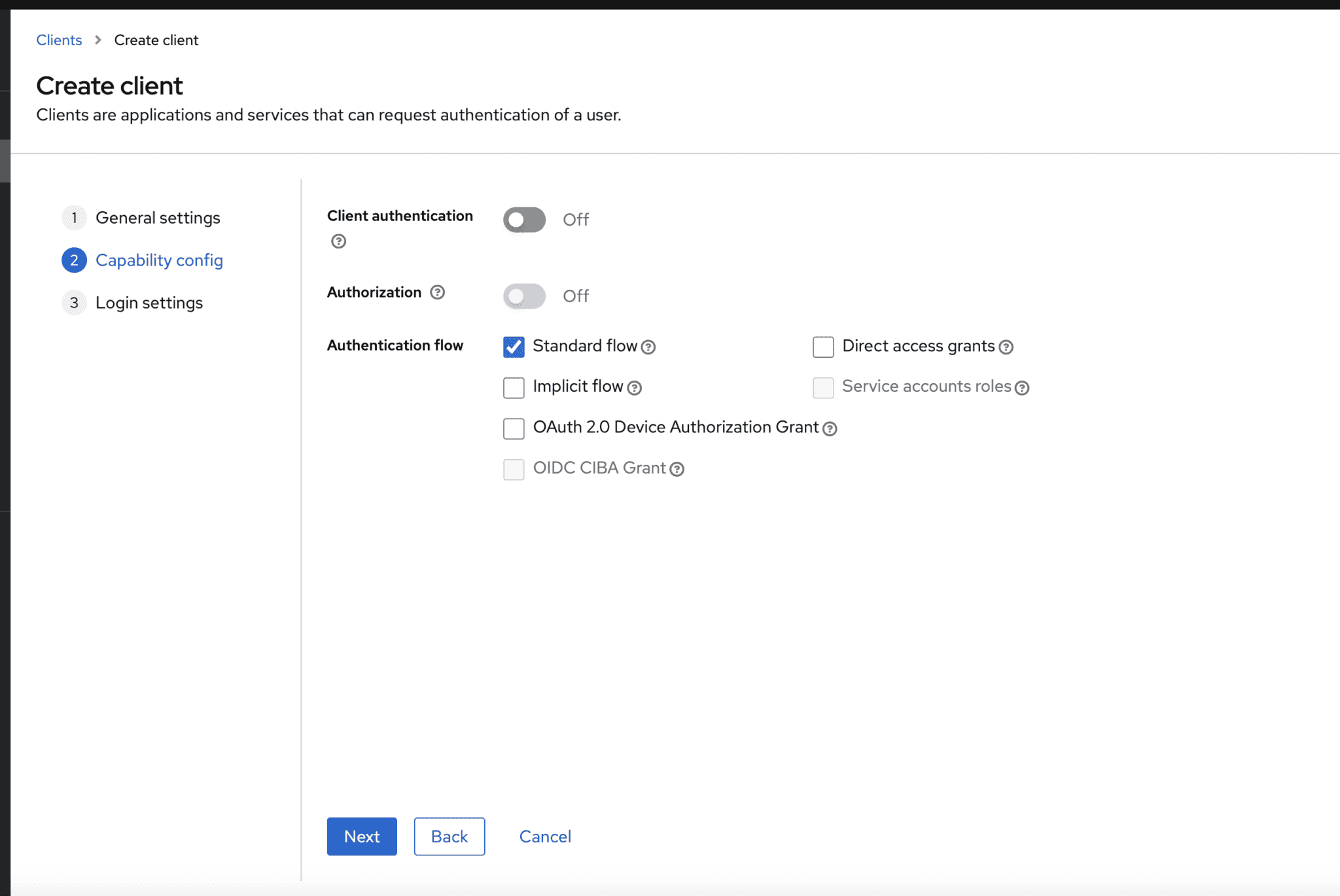Click the Next button

pos(361,836)
